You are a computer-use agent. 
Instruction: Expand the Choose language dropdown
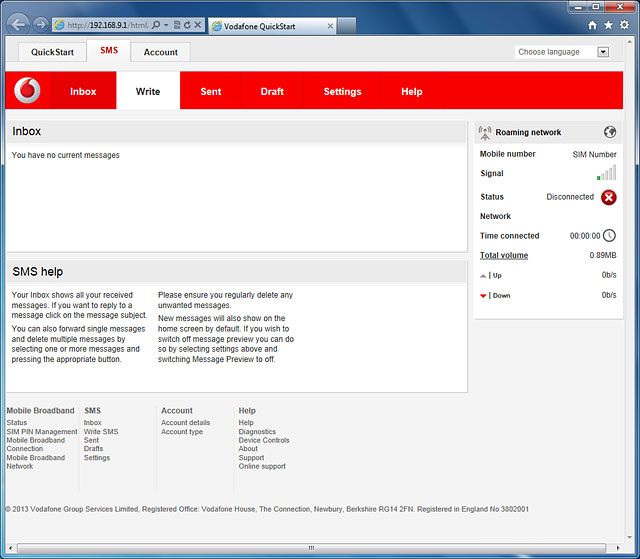tap(603, 52)
